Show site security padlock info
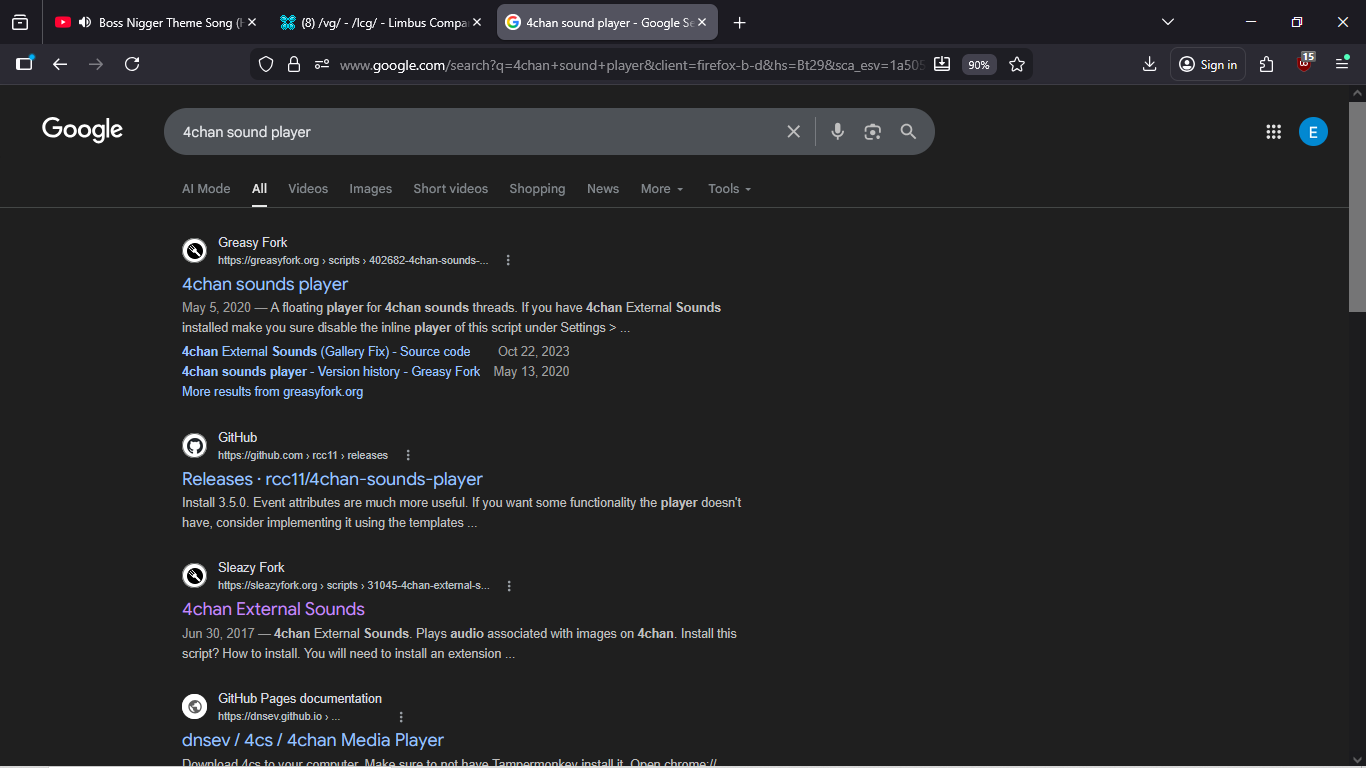 294,64
